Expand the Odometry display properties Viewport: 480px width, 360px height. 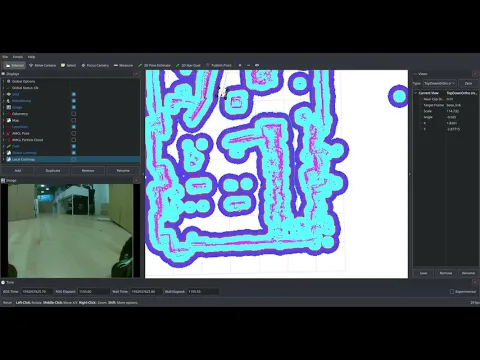coord(4,114)
